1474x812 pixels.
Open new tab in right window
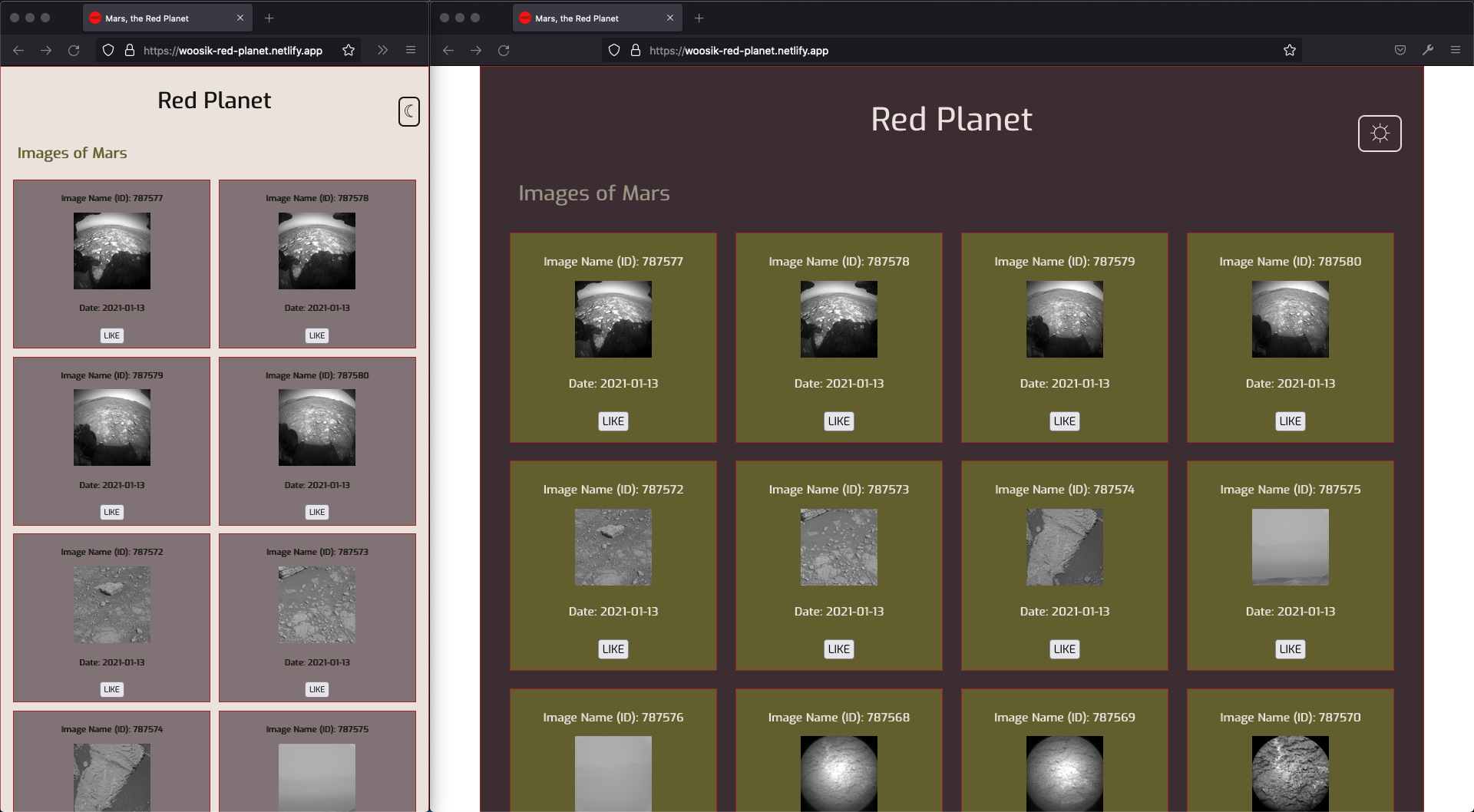pos(699,18)
